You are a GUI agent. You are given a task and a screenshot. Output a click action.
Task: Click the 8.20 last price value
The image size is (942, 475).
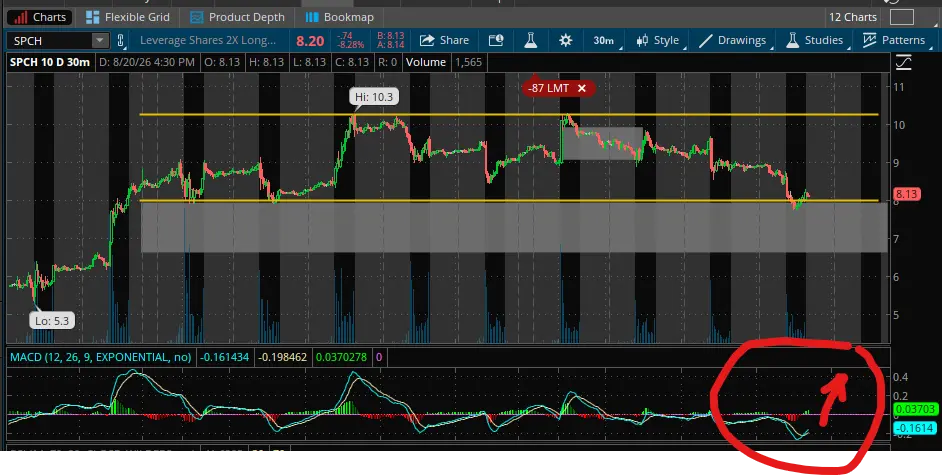pyautogui.click(x=310, y=41)
